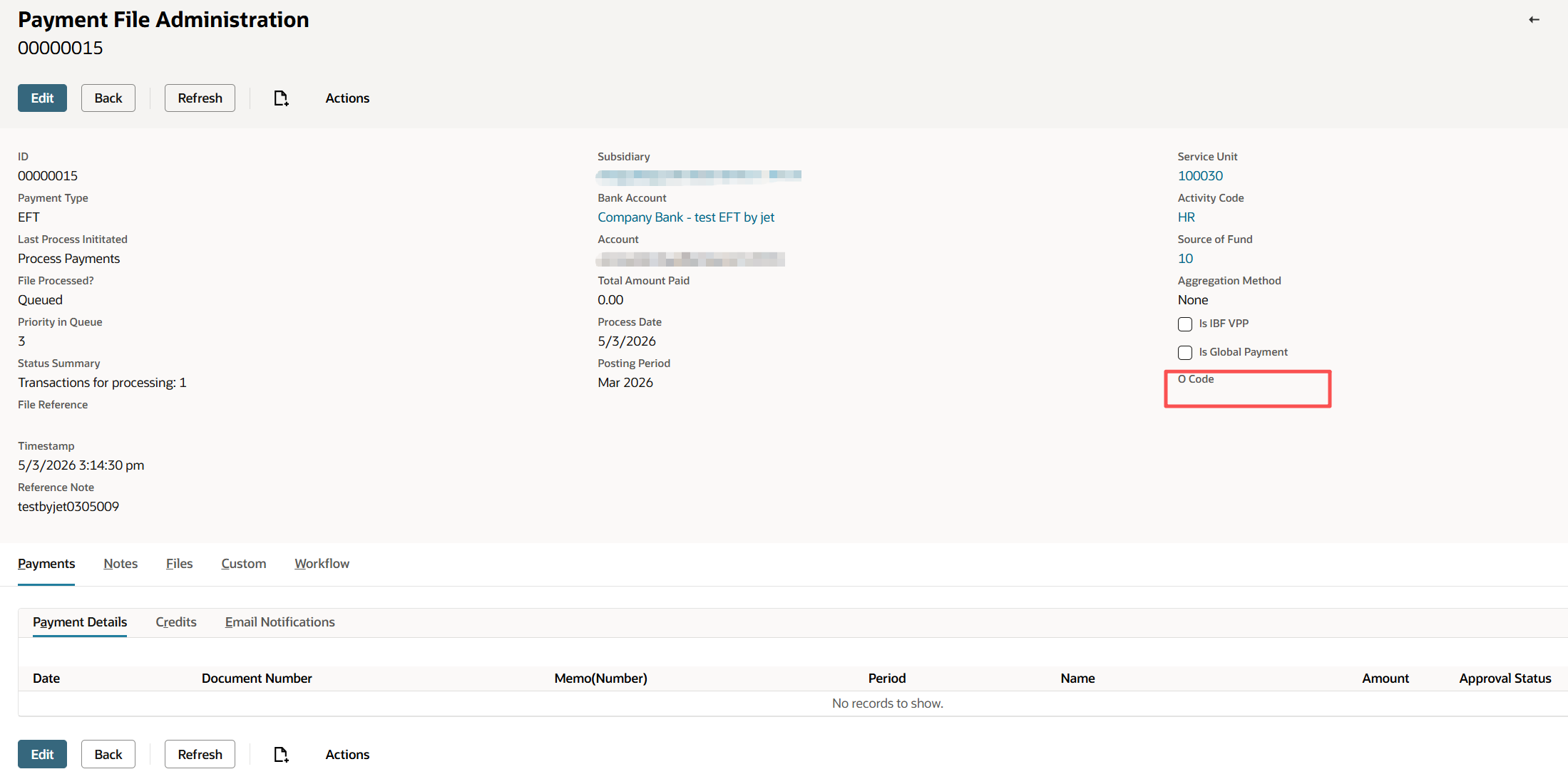Open the top Actions menu
Screen dimensions: 1568x784
click(x=347, y=98)
